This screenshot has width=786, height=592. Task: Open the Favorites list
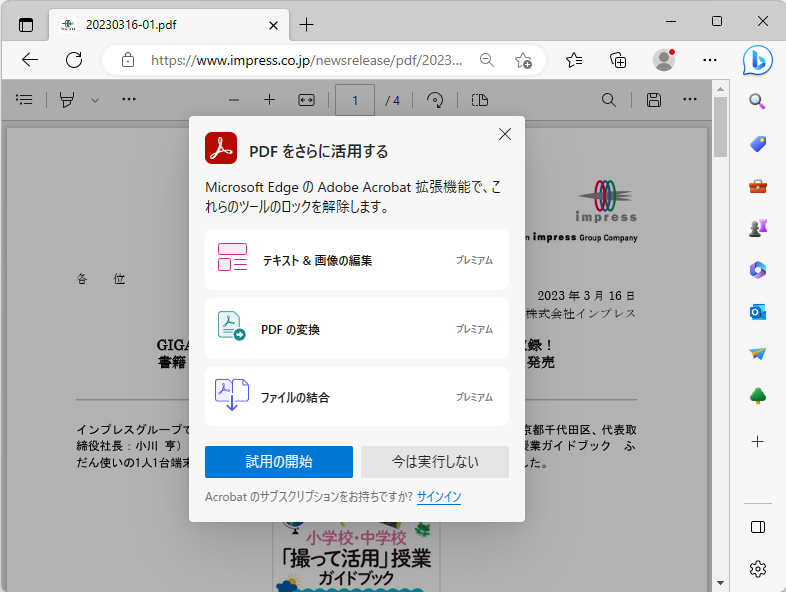[x=574, y=60]
